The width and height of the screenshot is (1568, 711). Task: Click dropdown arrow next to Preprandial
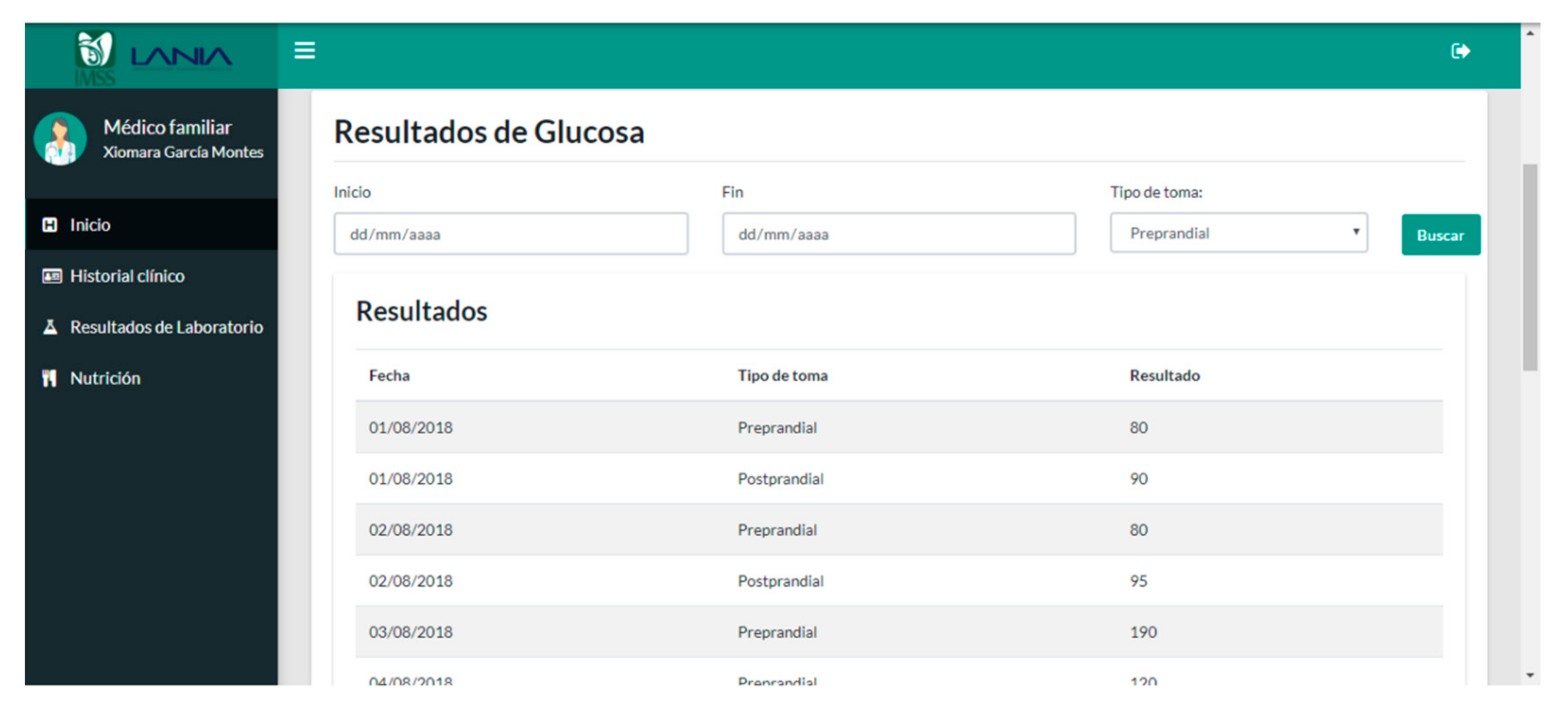(1356, 232)
